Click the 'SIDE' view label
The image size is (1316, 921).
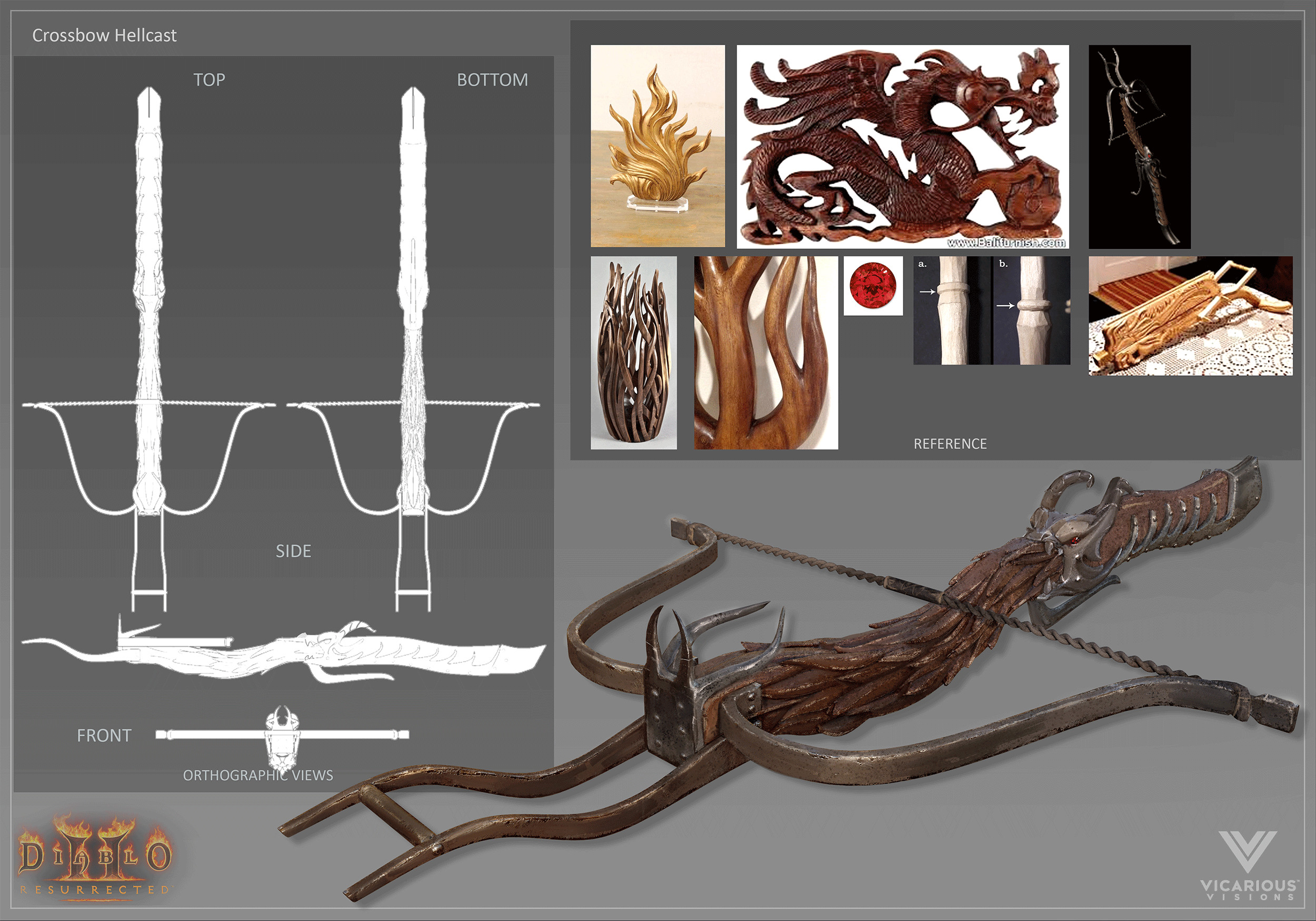pos(293,551)
